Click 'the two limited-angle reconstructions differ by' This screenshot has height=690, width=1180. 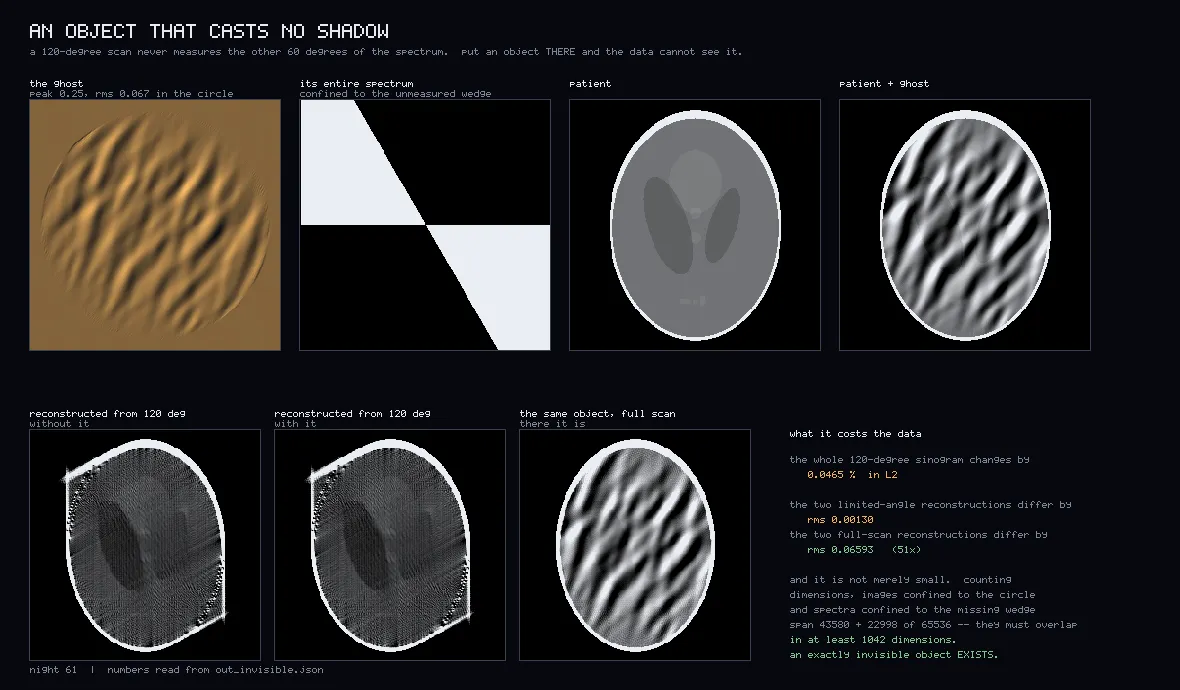point(931,505)
